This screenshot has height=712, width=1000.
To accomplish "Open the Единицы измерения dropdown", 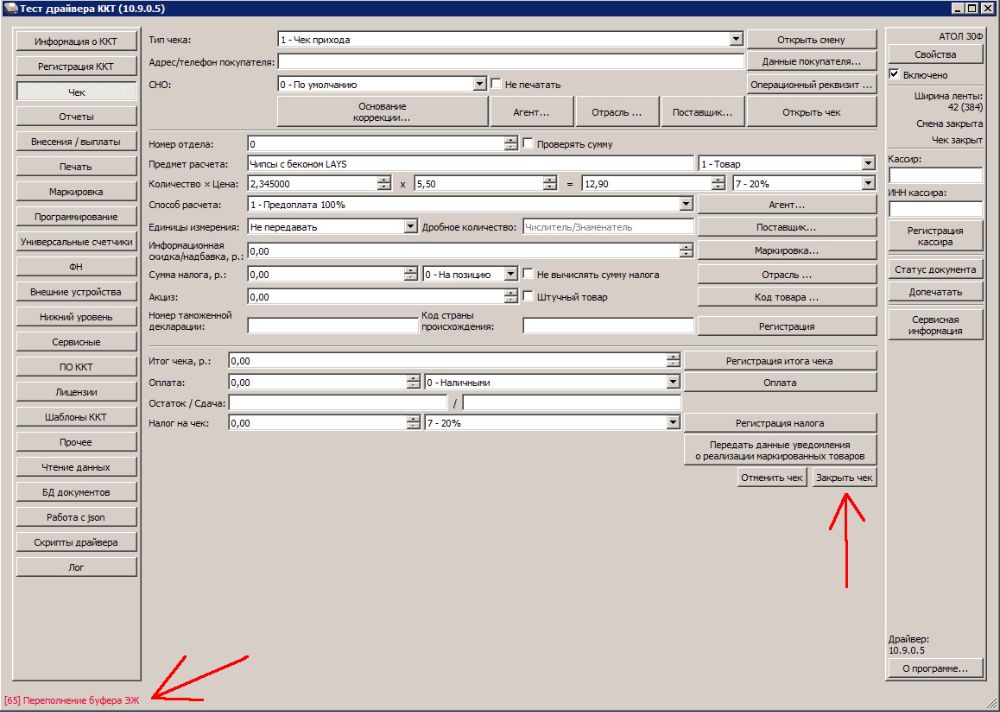I will click(x=410, y=227).
